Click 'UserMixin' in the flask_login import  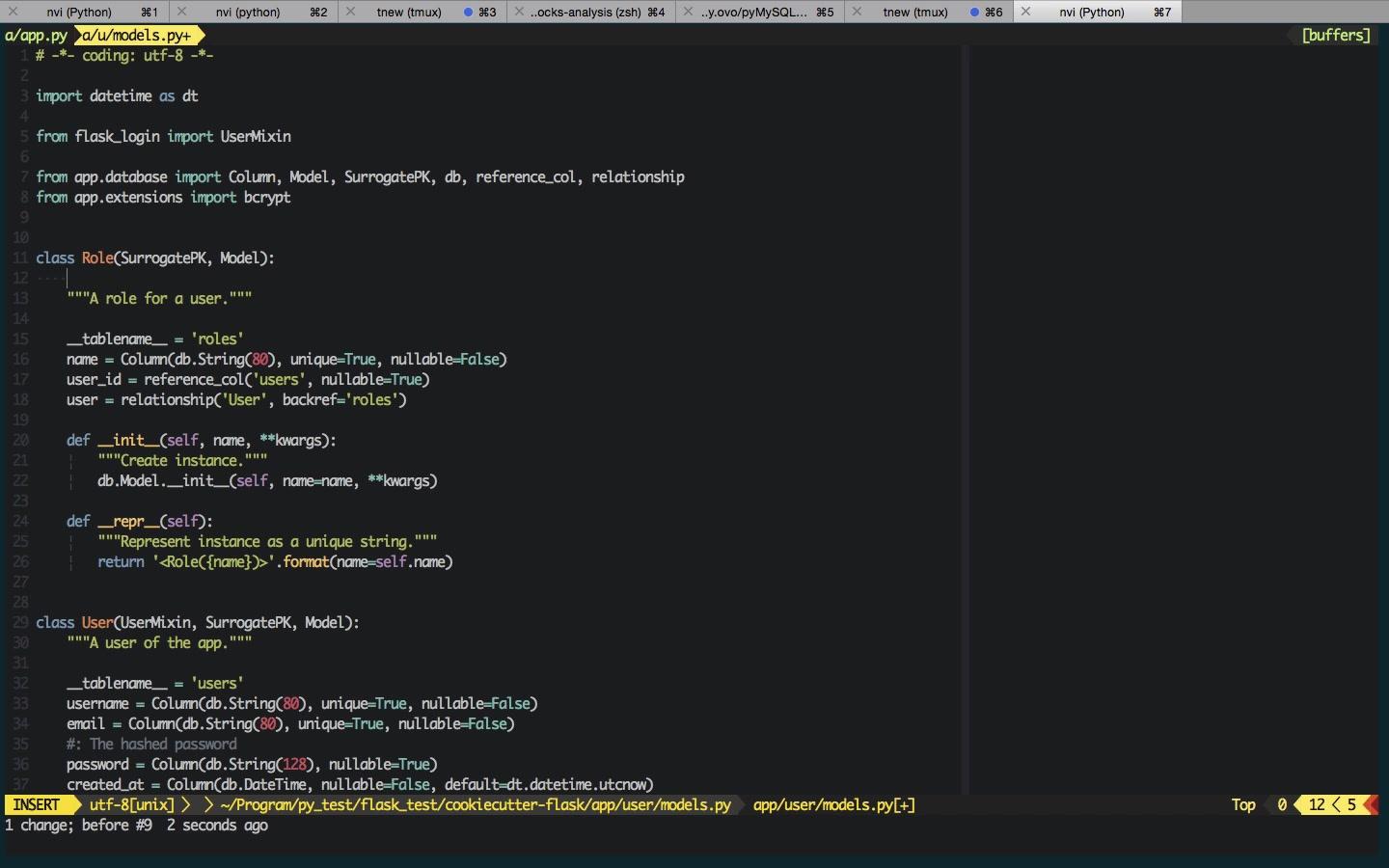click(x=256, y=137)
